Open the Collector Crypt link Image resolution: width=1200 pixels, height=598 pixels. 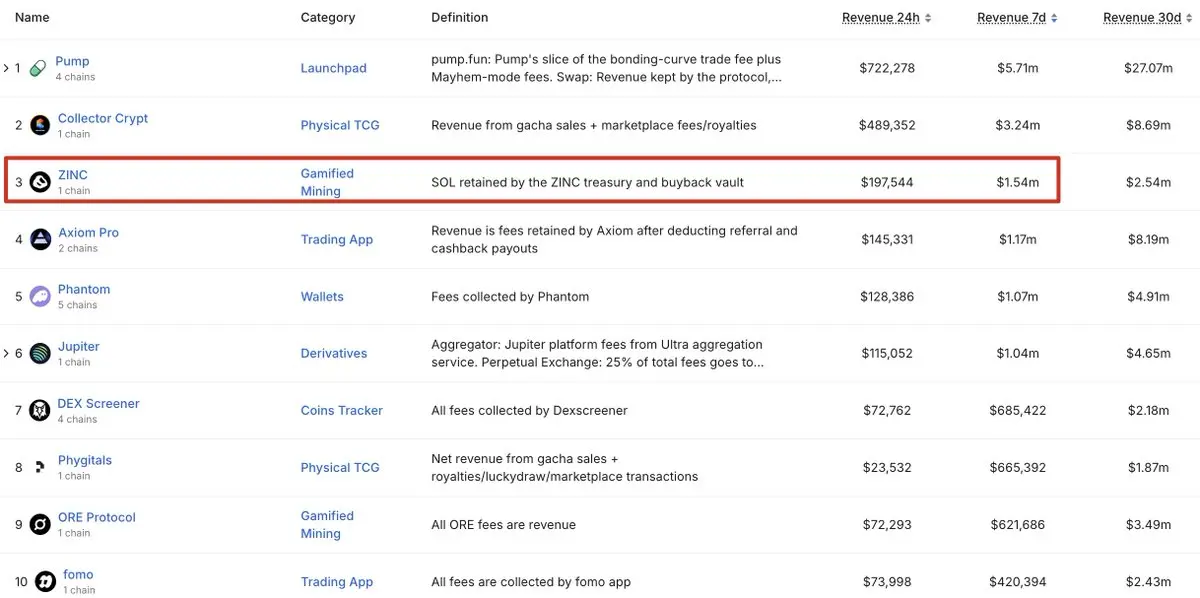[x=103, y=118]
